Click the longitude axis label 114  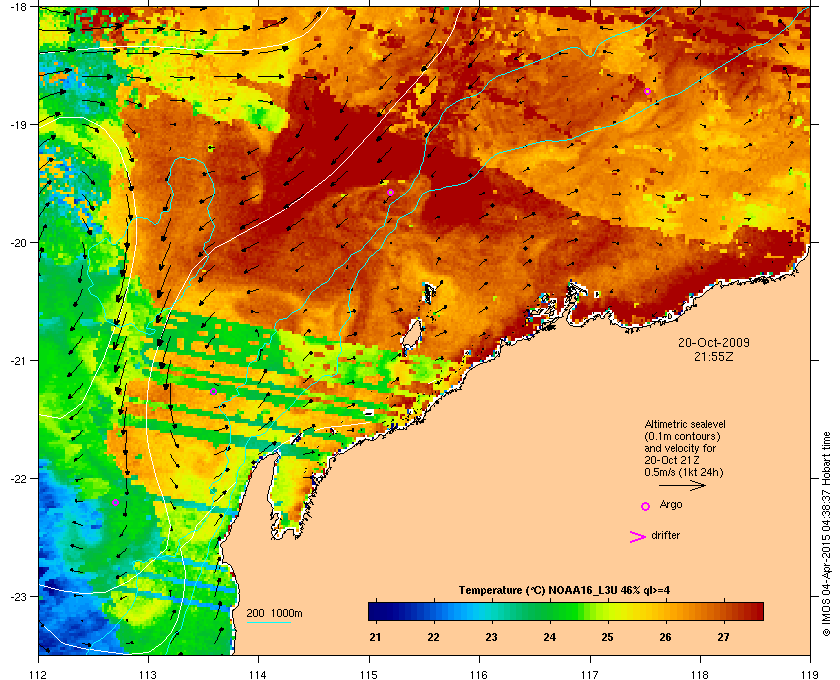(258, 674)
